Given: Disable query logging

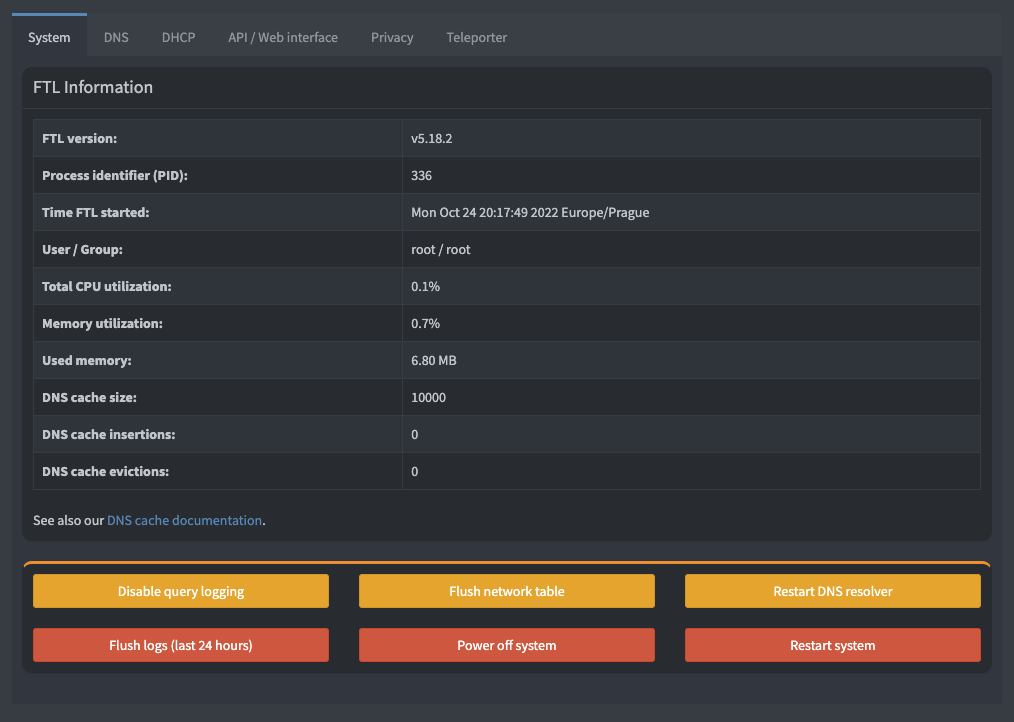Looking at the screenshot, I should 180,591.
